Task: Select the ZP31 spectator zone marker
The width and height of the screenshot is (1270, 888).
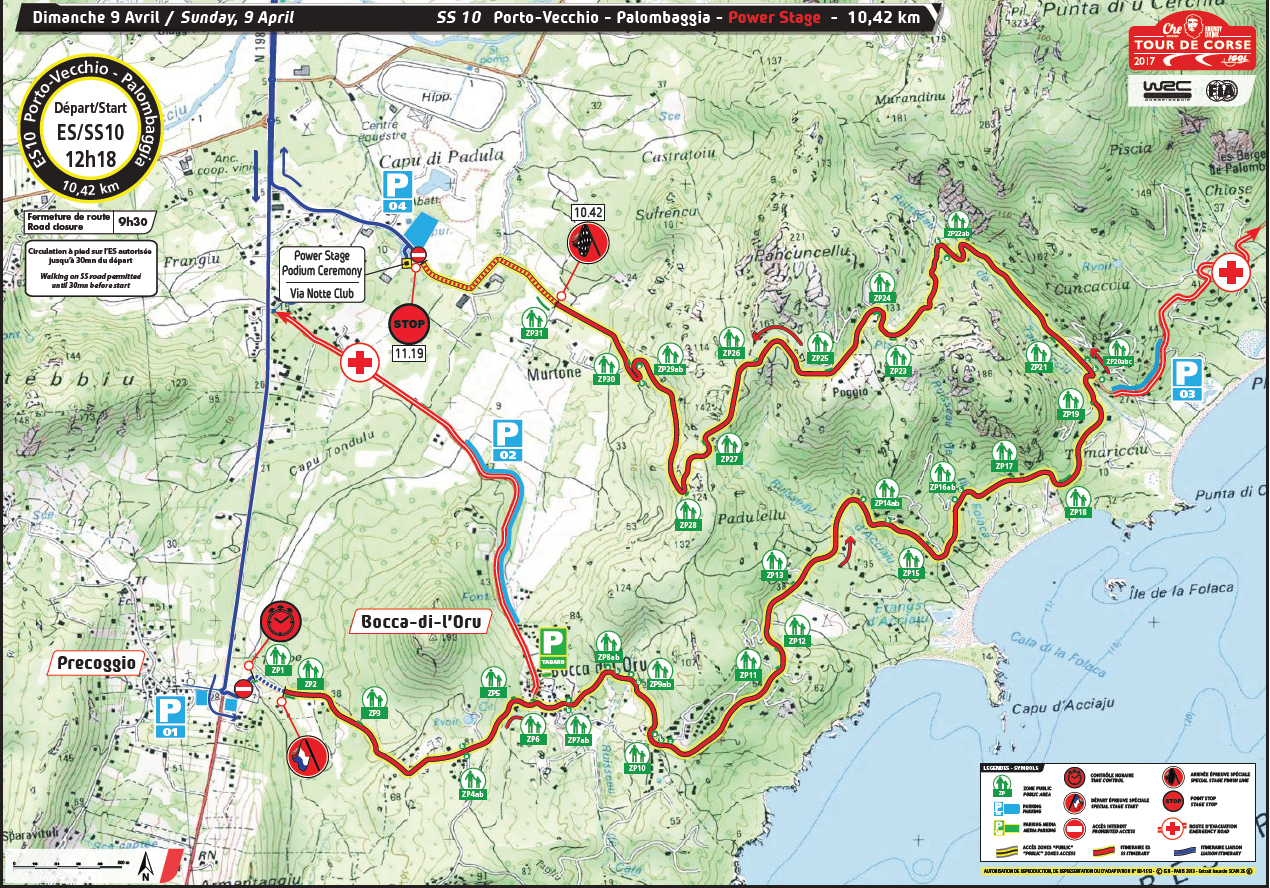Action: [x=534, y=322]
